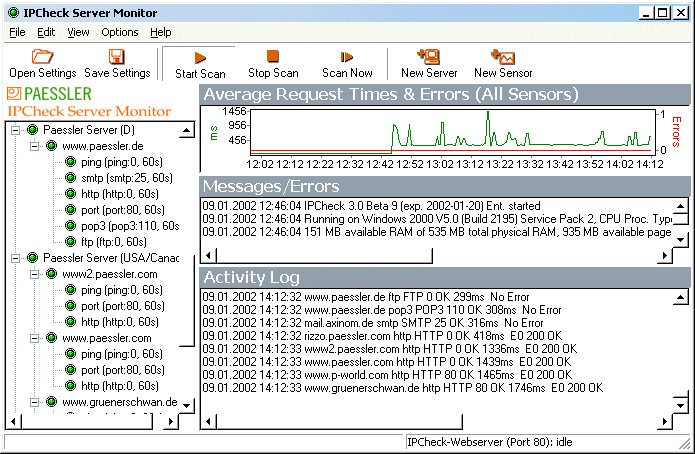Select http sensor under www2.paessler.com
Screen dimensions: 695x454
[120, 322]
